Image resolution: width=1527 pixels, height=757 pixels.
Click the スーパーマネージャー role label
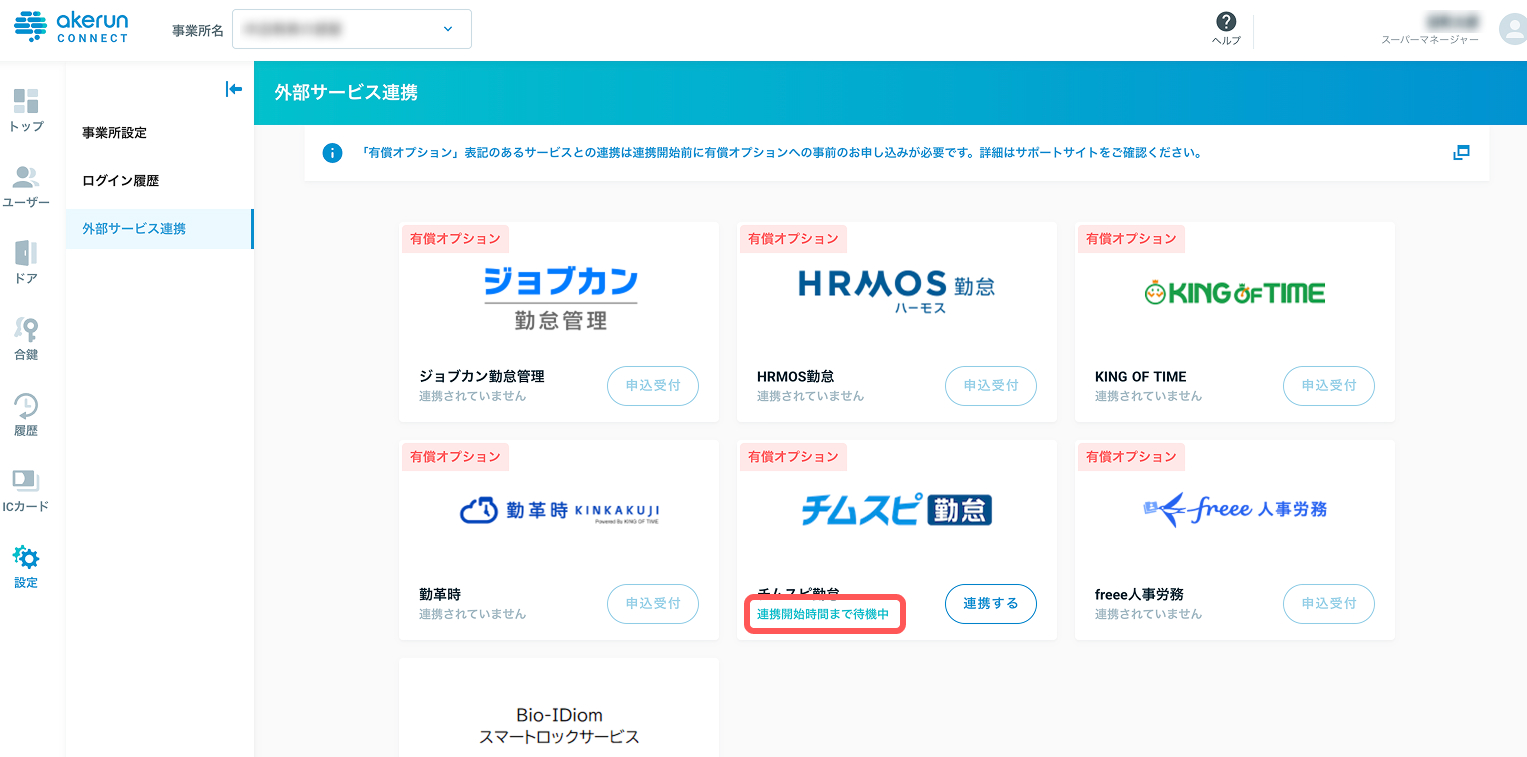[x=1430, y=40]
